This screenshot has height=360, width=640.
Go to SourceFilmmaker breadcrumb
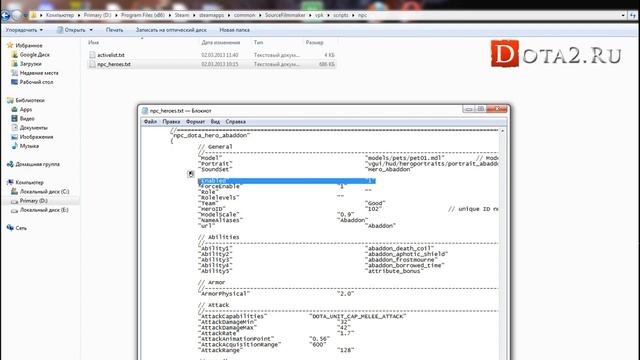coord(285,15)
